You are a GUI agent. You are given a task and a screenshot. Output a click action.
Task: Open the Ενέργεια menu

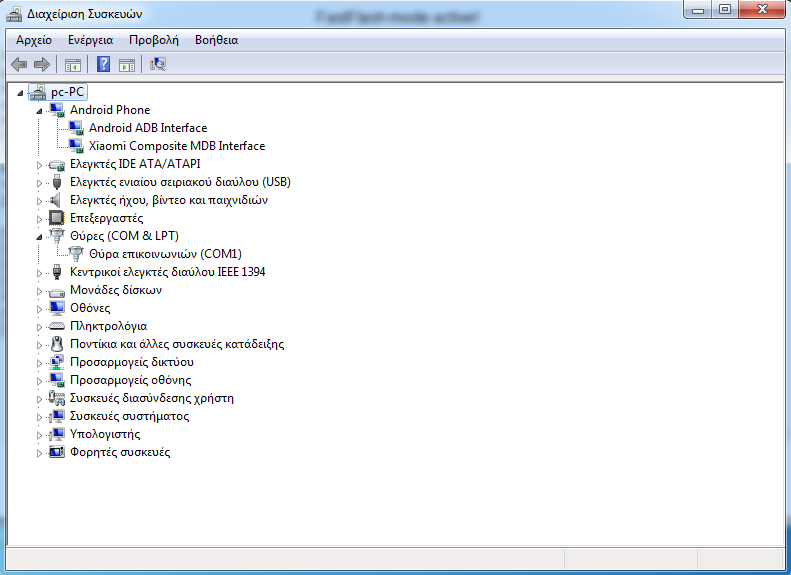pos(90,40)
